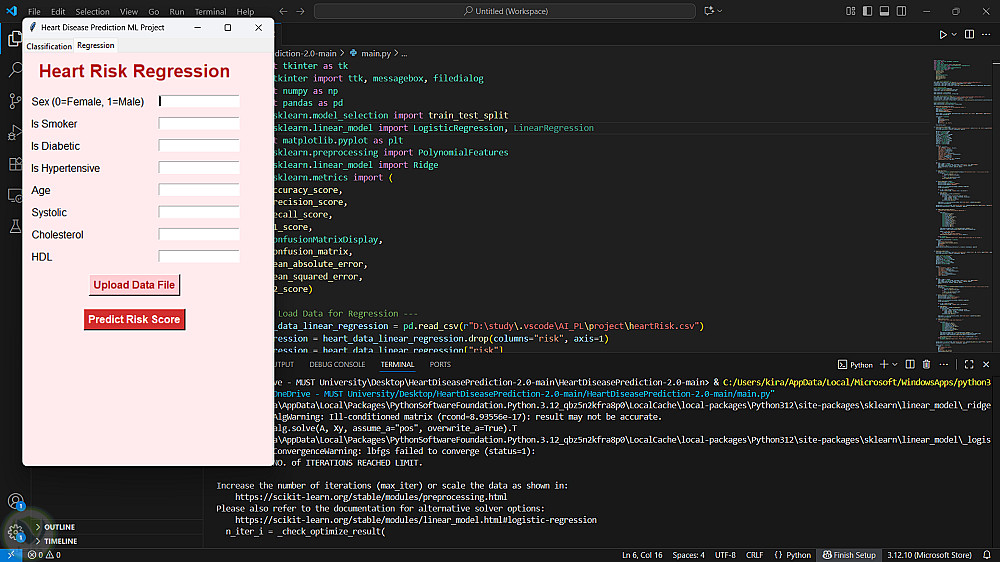Click the Upload Data File button
The height and width of the screenshot is (562, 1000).
134,285
